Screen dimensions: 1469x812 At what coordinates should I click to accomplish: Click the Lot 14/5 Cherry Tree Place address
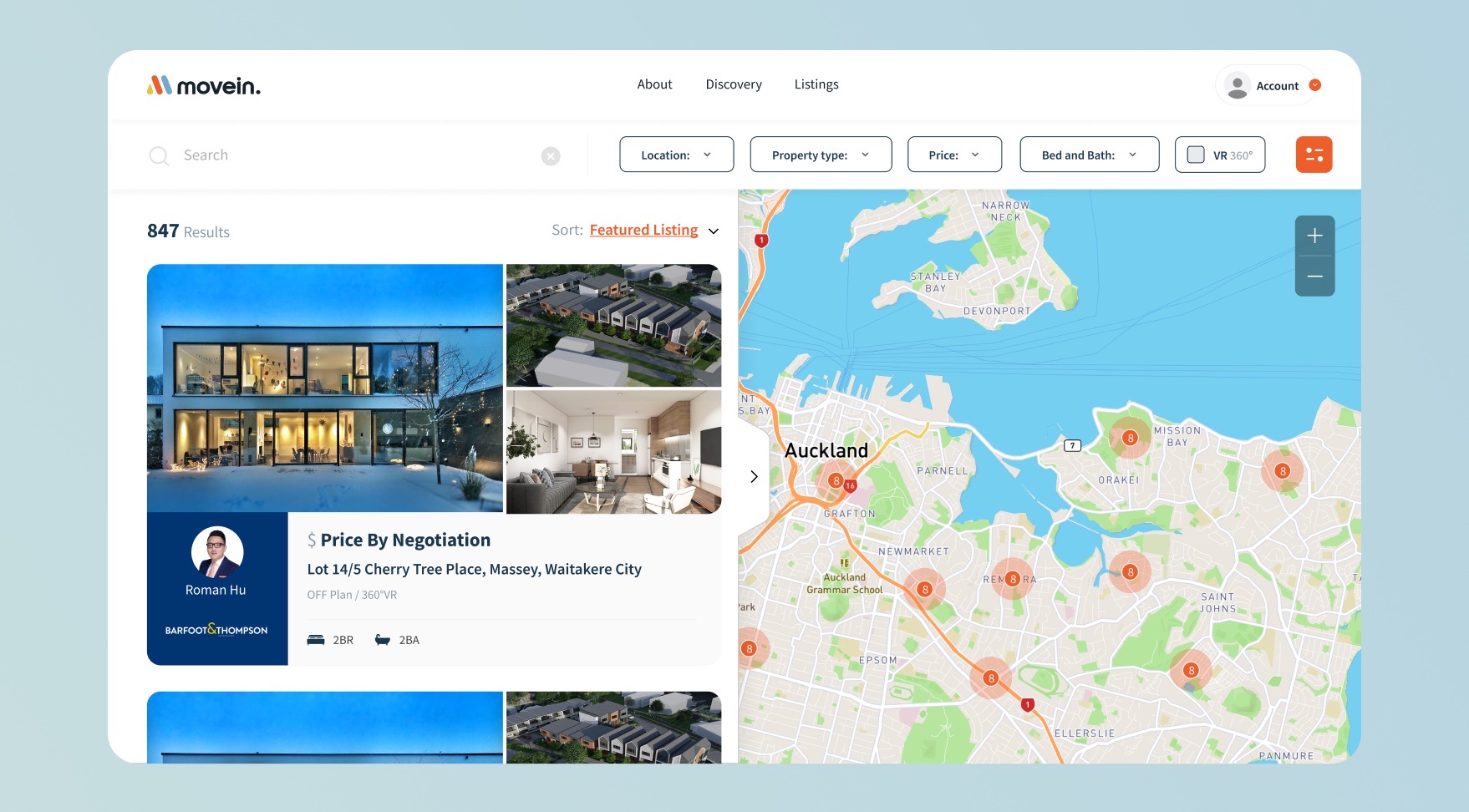coord(475,569)
